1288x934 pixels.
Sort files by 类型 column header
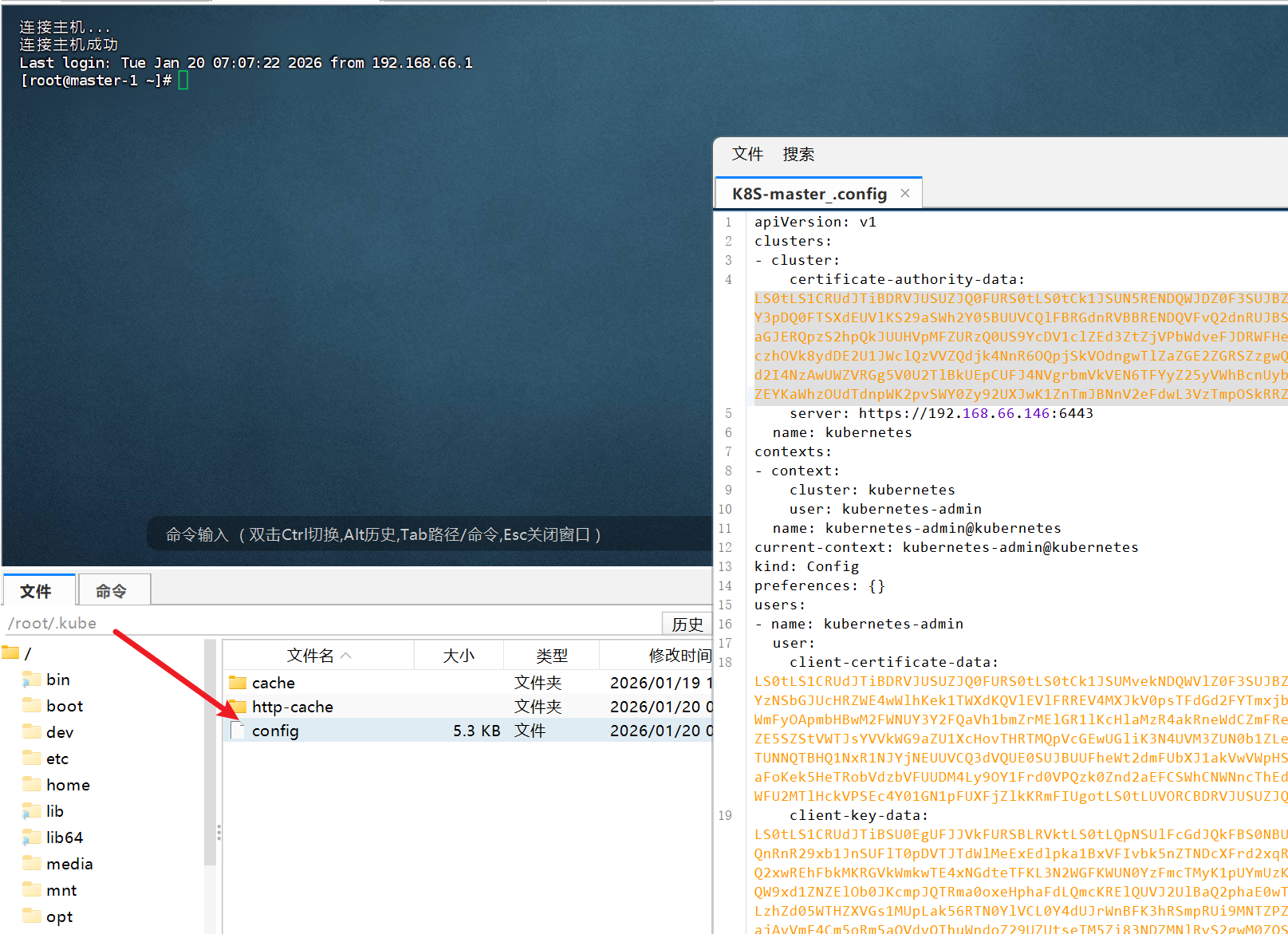click(551, 656)
